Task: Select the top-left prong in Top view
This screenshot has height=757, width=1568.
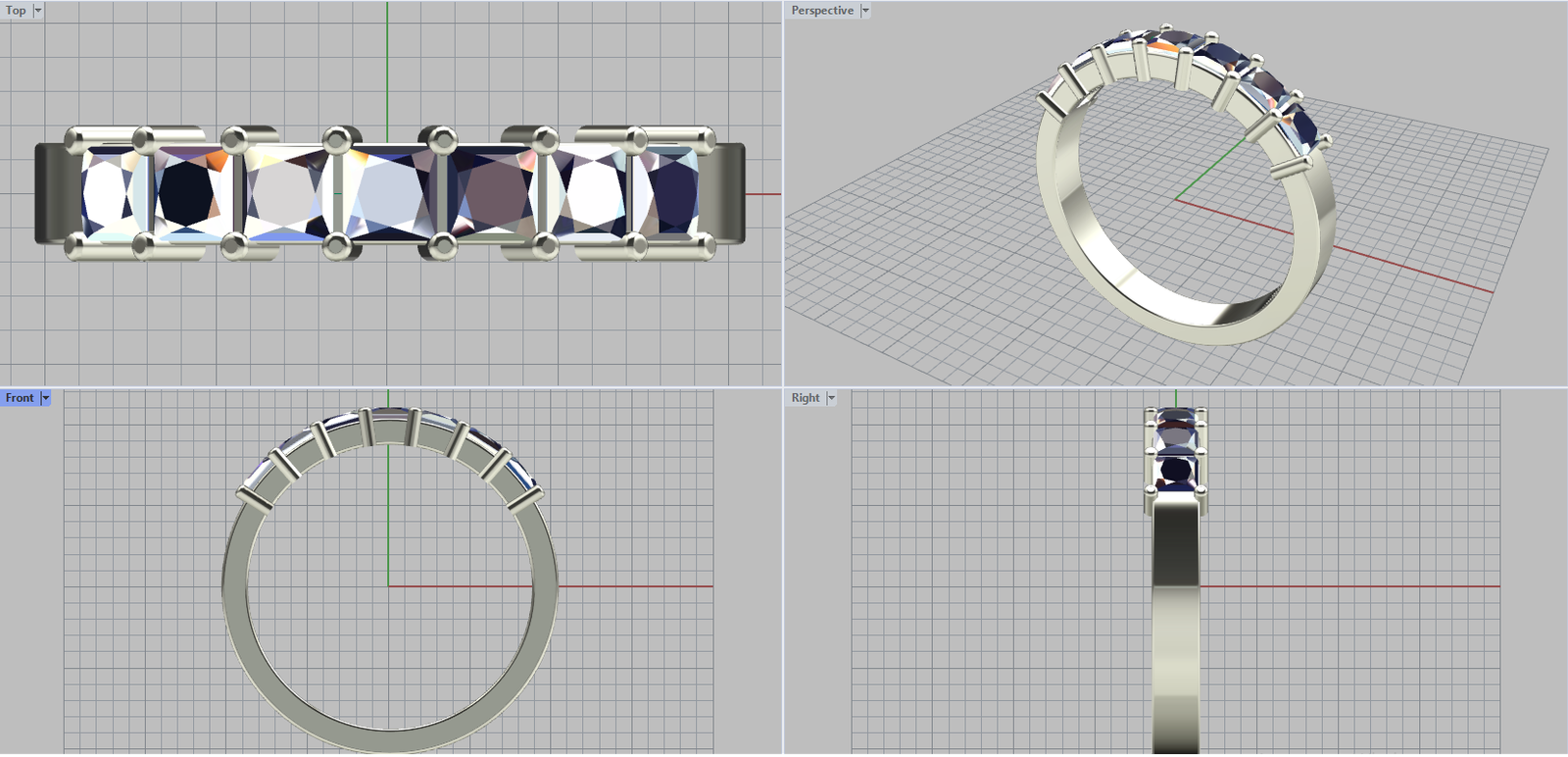Action: click(76, 139)
